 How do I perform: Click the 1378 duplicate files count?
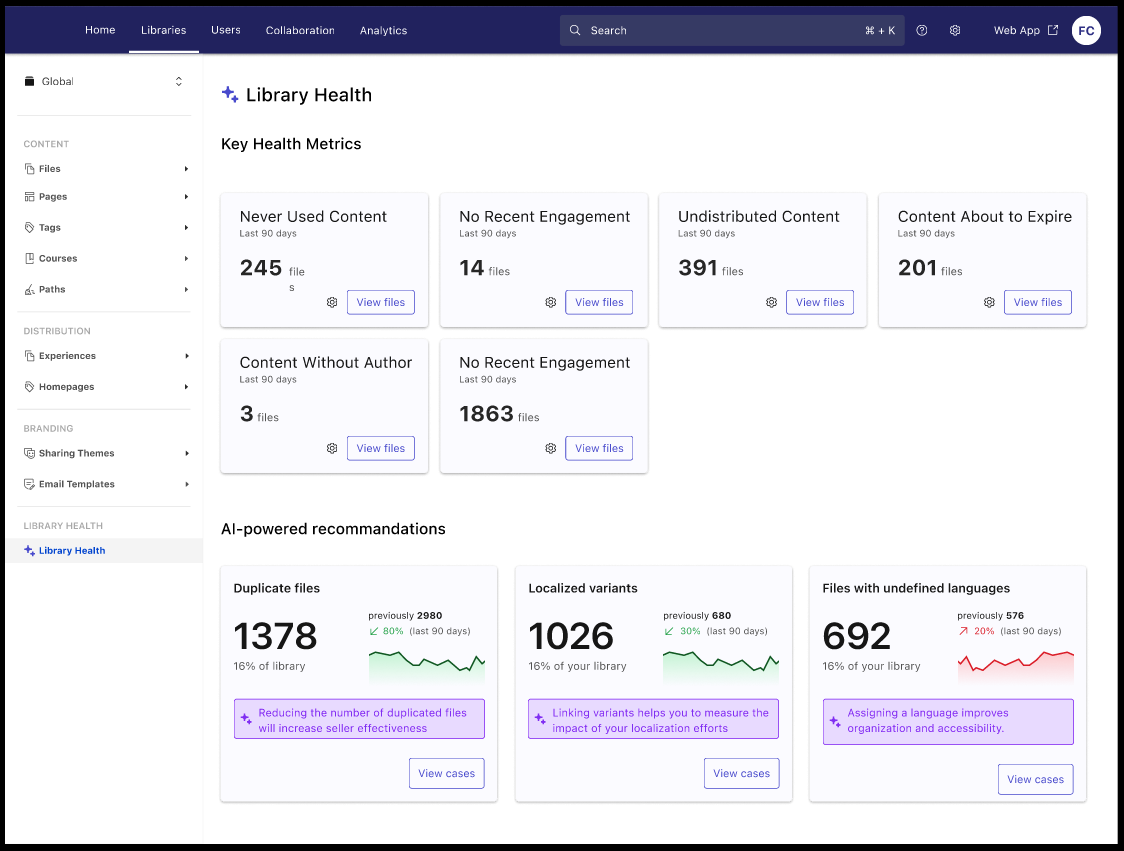pyautogui.click(x=275, y=636)
